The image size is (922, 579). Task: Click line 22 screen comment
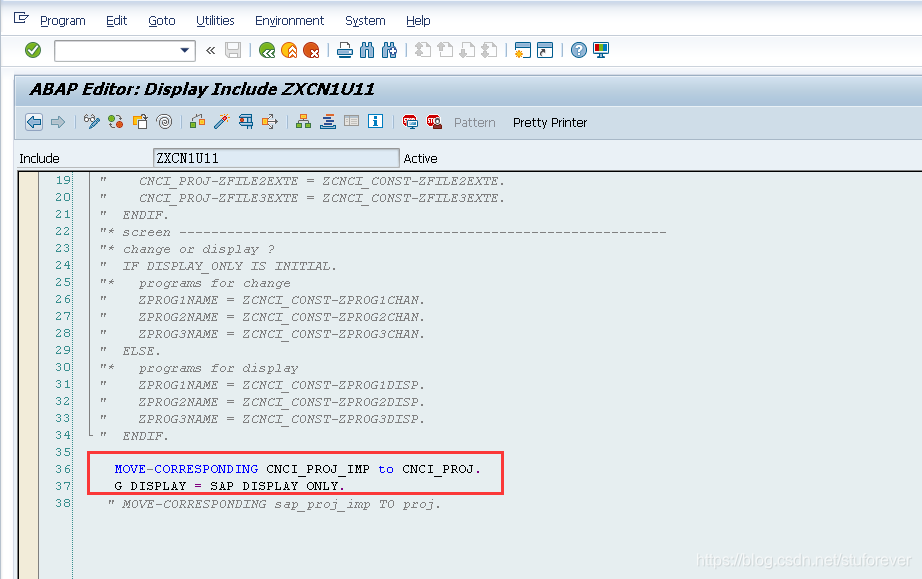click(383, 232)
